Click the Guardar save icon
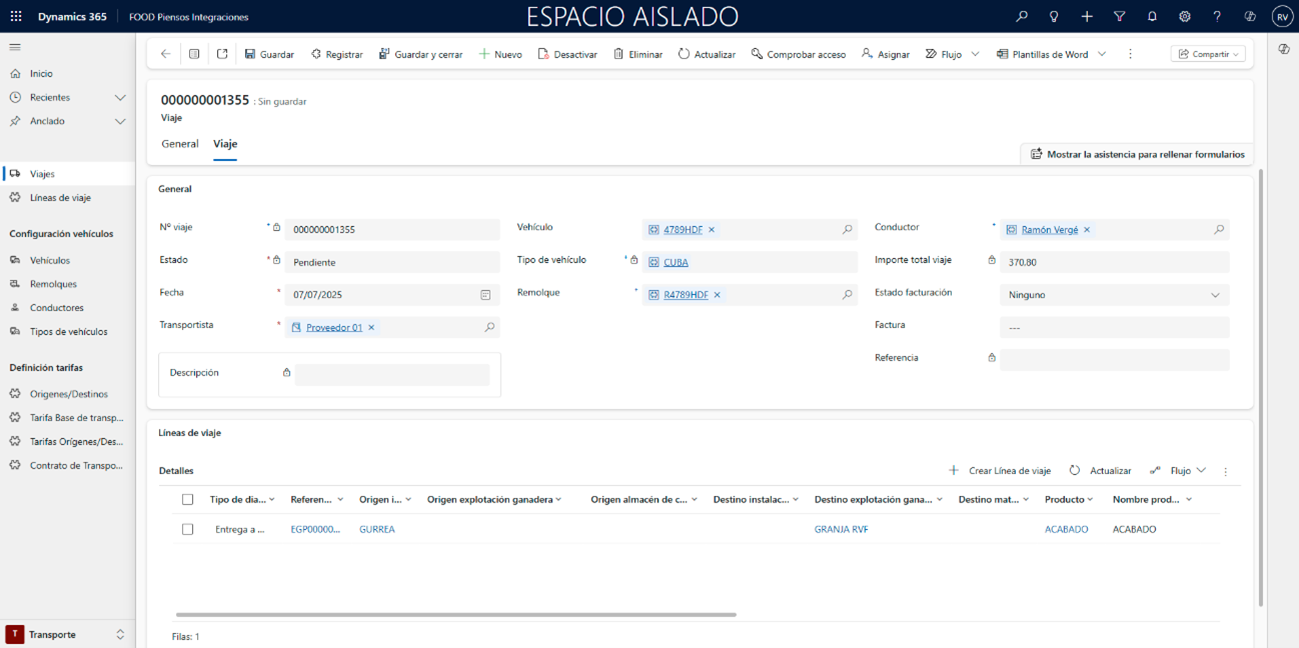 point(251,54)
